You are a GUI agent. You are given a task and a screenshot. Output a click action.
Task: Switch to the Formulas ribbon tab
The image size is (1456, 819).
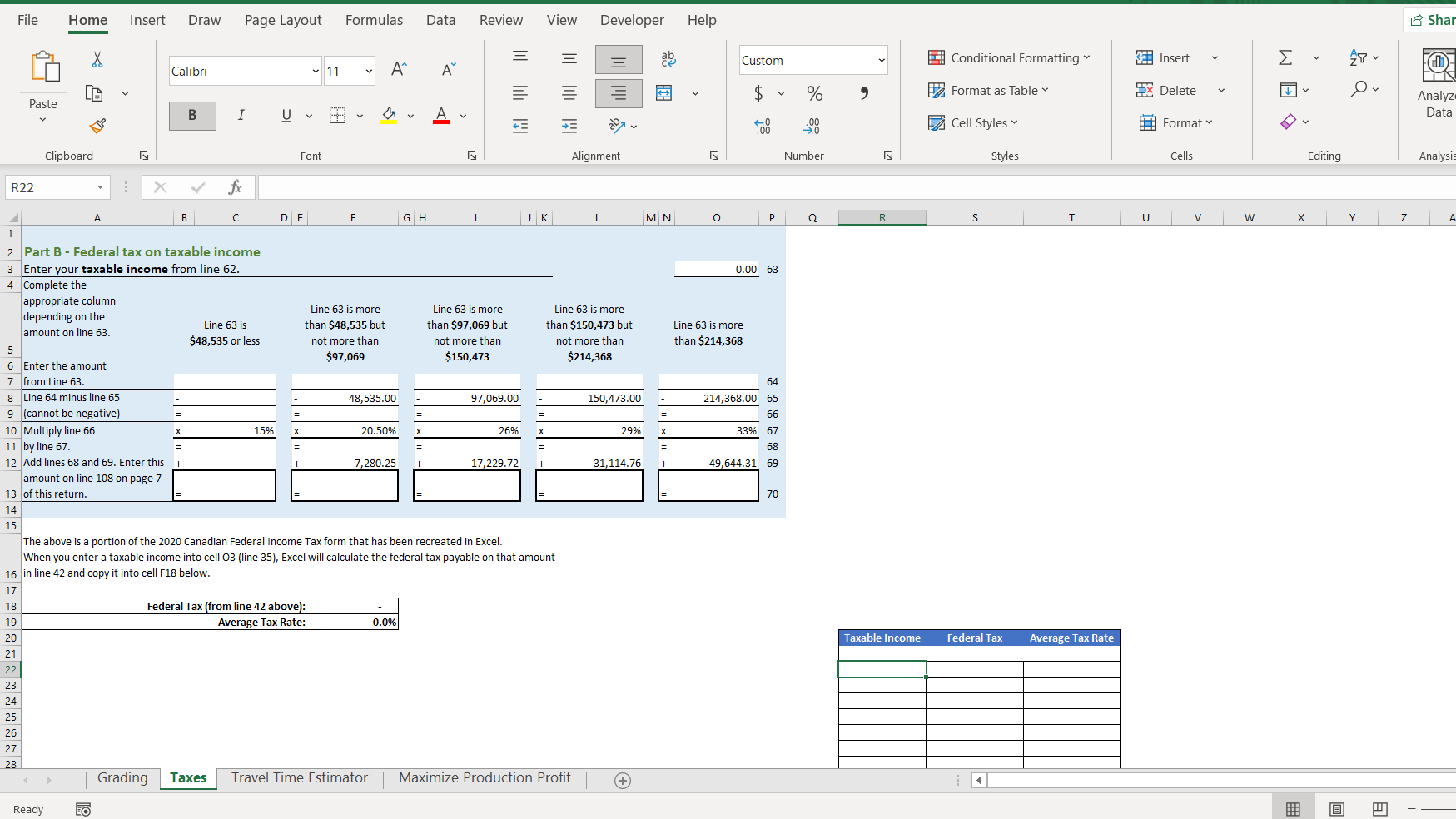point(374,19)
